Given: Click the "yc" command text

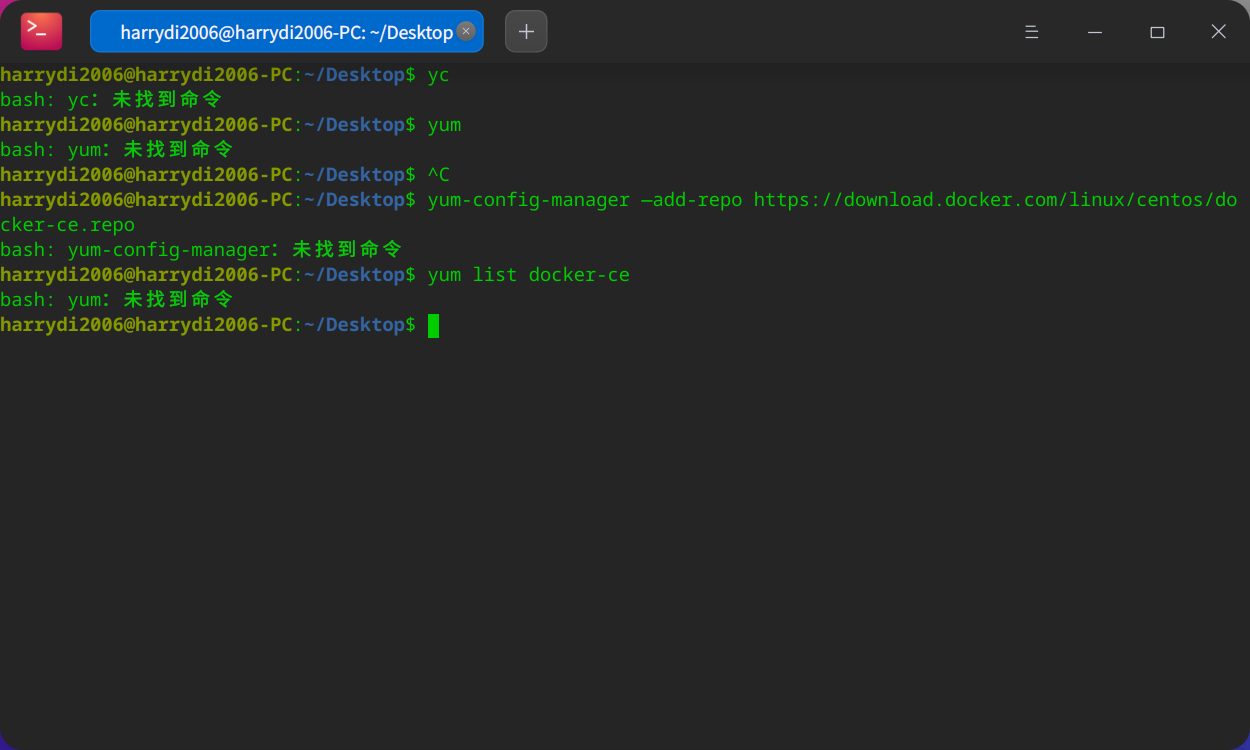Looking at the screenshot, I should click(438, 75).
